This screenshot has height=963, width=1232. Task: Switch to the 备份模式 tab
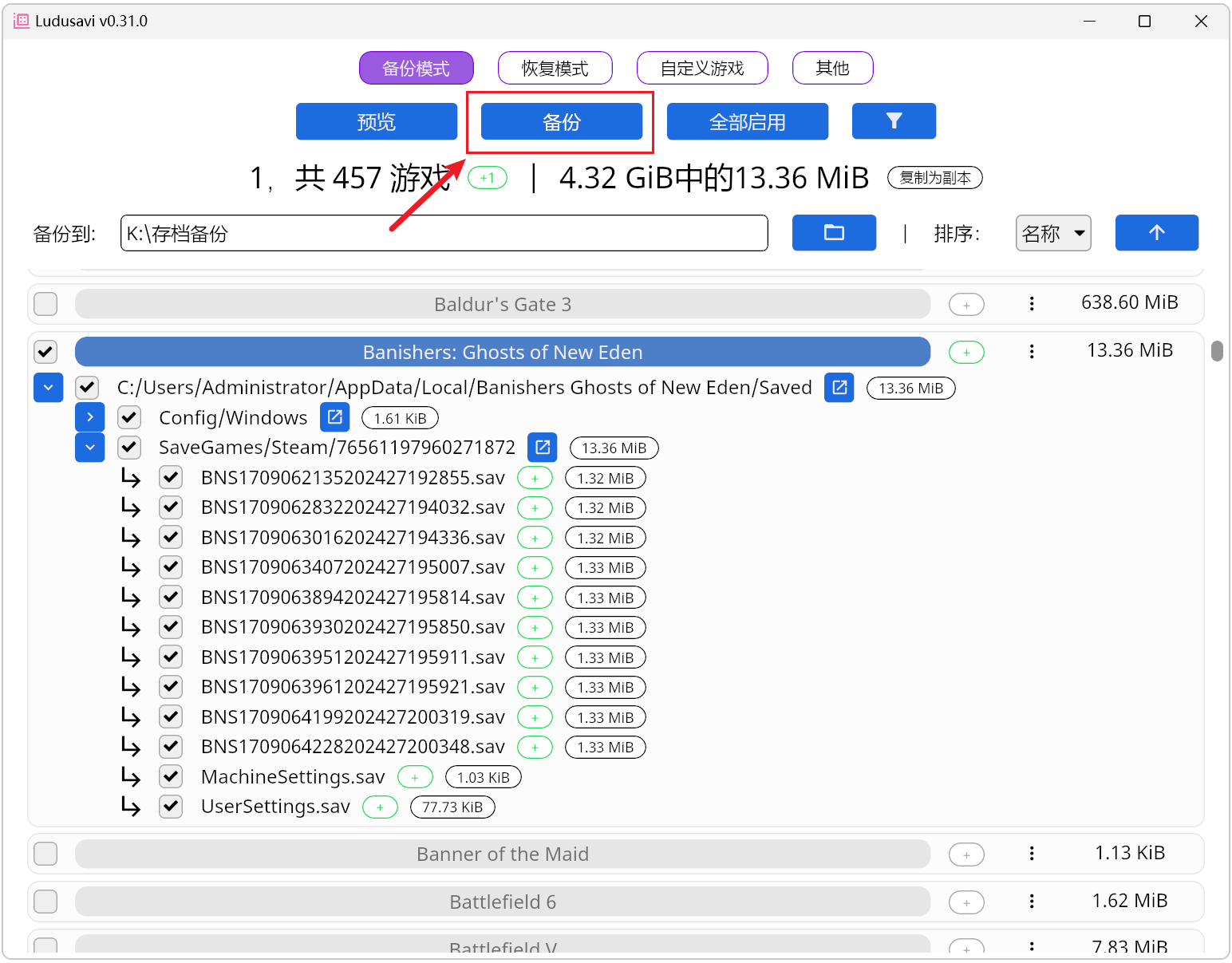point(417,68)
